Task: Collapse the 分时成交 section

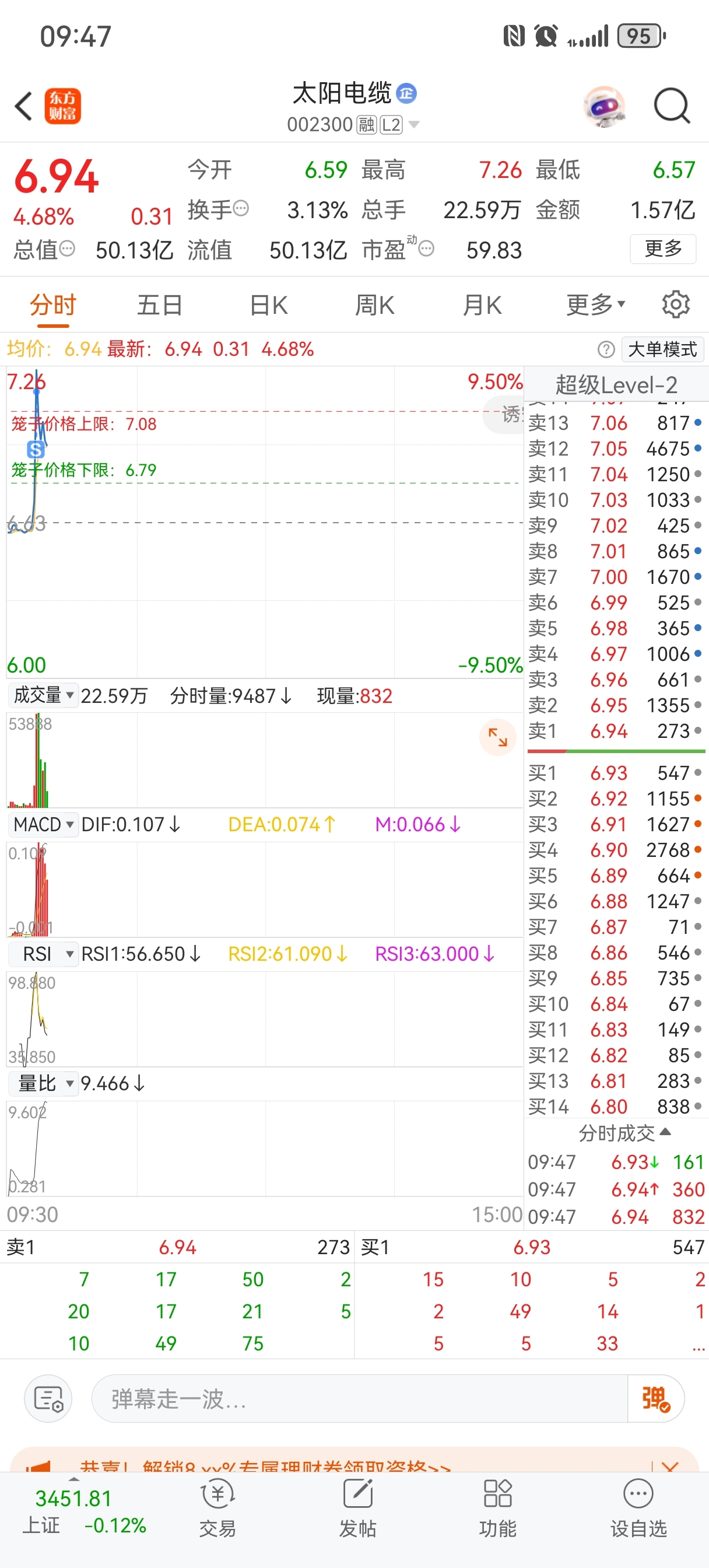Action: click(624, 1133)
